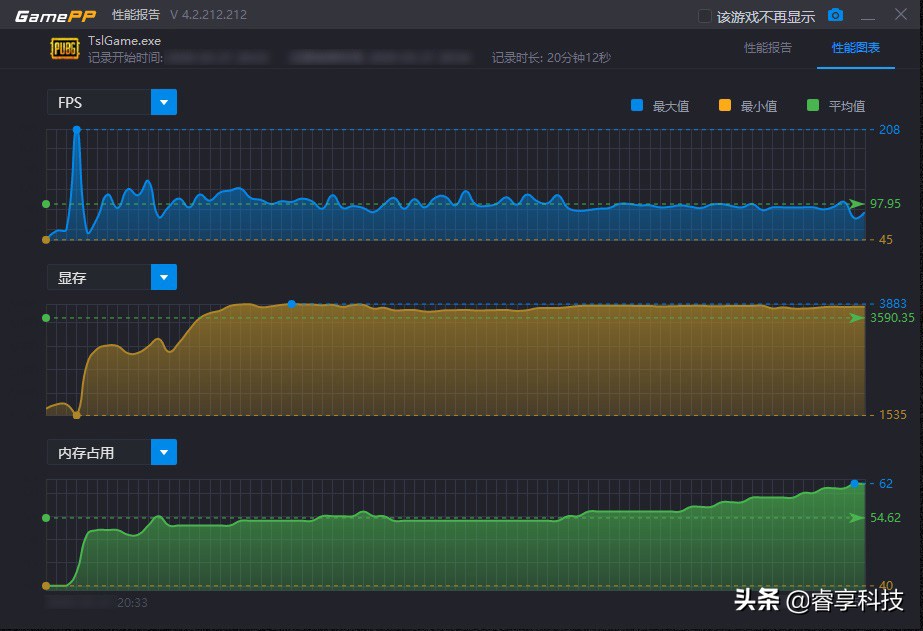Check the 该游戏不再显示 checkbox
Viewport: 923px width, 631px height.
(x=703, y=14)
